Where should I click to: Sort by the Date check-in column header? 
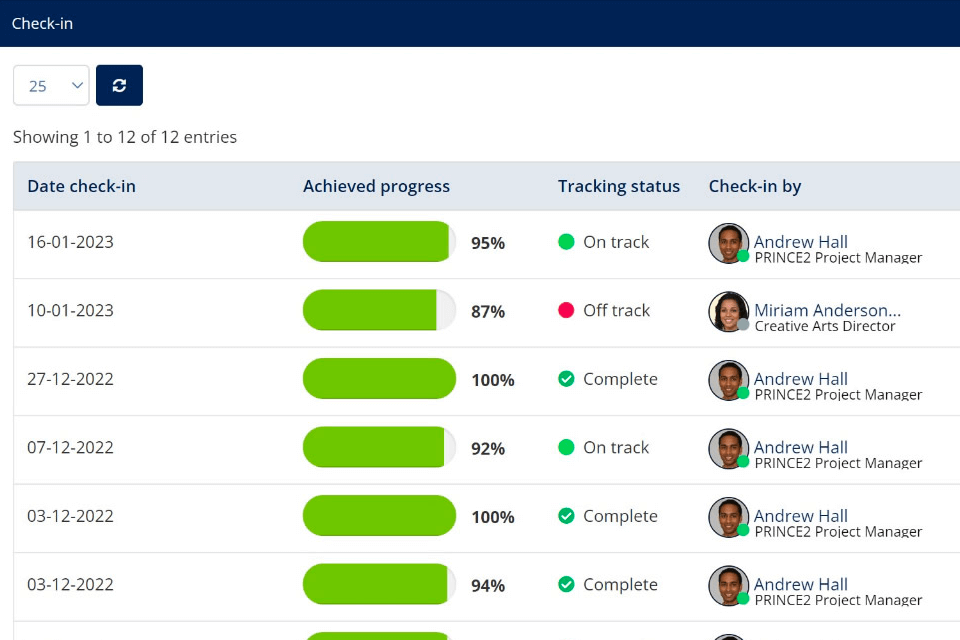click(81, 186)
